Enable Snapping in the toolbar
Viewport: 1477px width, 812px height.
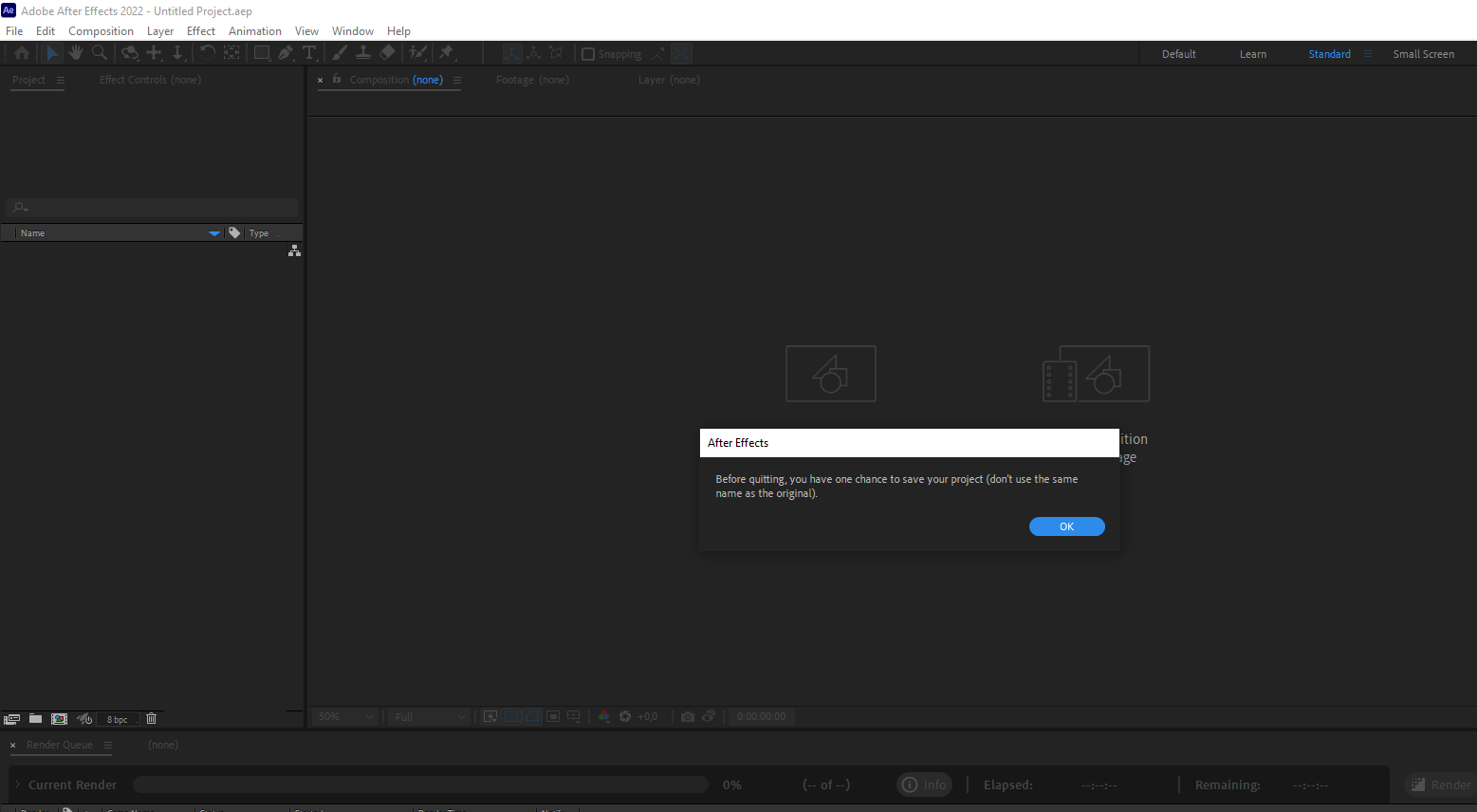(x=589, y=53)
